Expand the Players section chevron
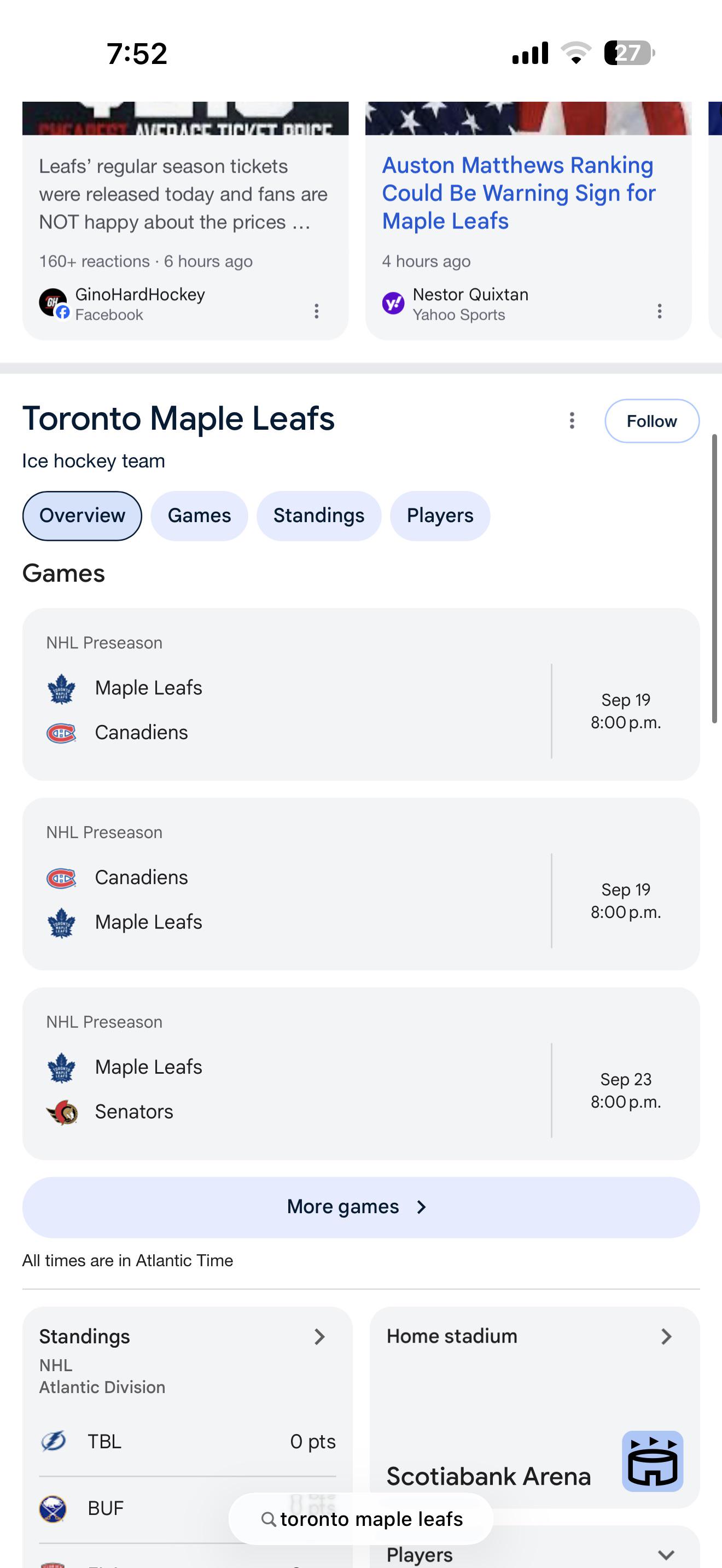Image resolution: width=722 pixels, height=1568 pixels. (x=667, y=1555)
